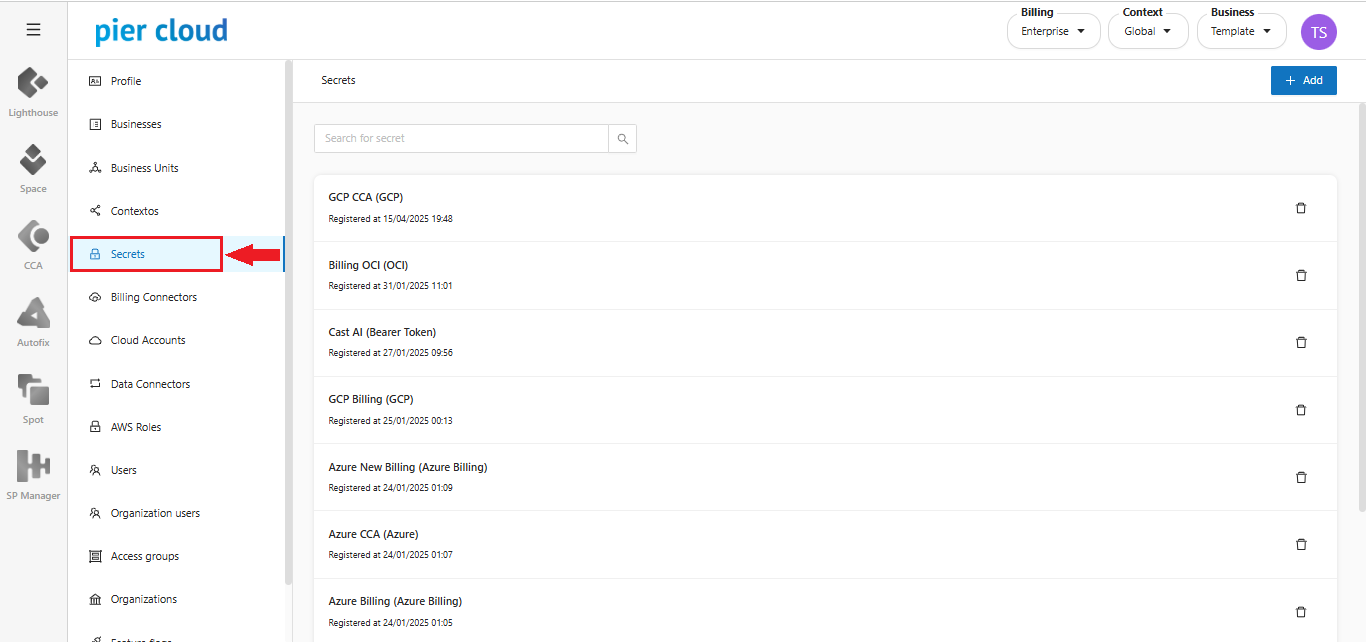Open the Cloud Accounts menu item
This screenshot has height=642, width=1366.
click(x=148, y=340)
